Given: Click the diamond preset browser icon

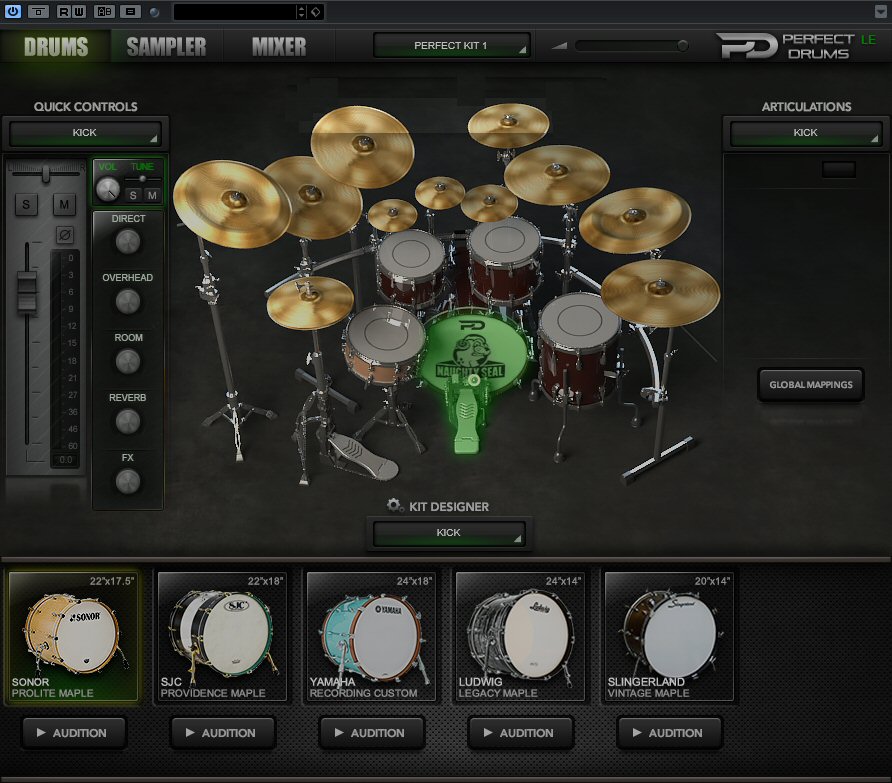Looking at the screenshot, I should tap(316, 11).
